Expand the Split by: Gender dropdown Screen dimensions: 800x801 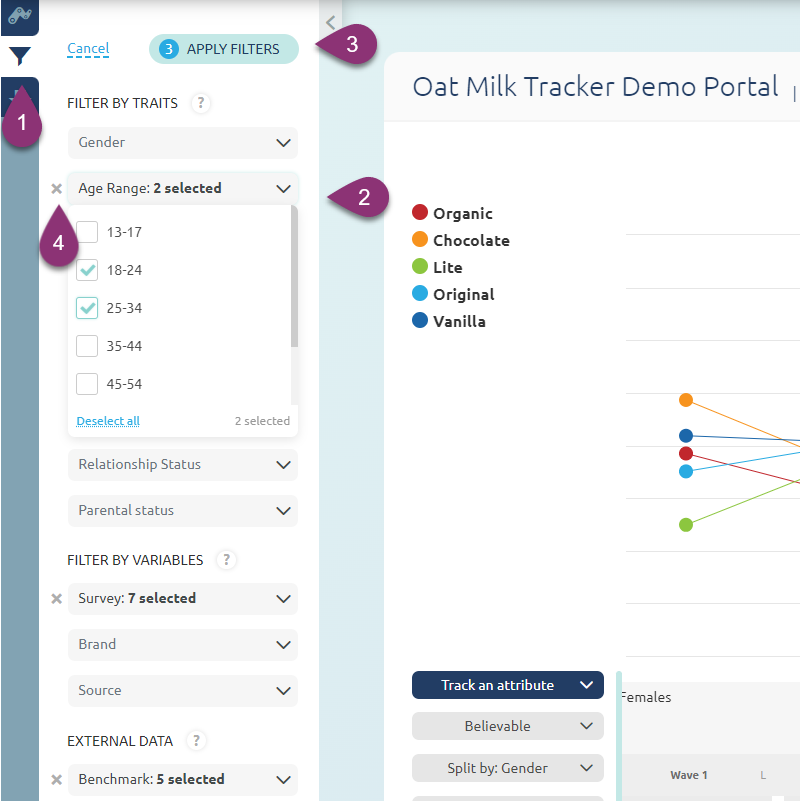coord(507,768)
